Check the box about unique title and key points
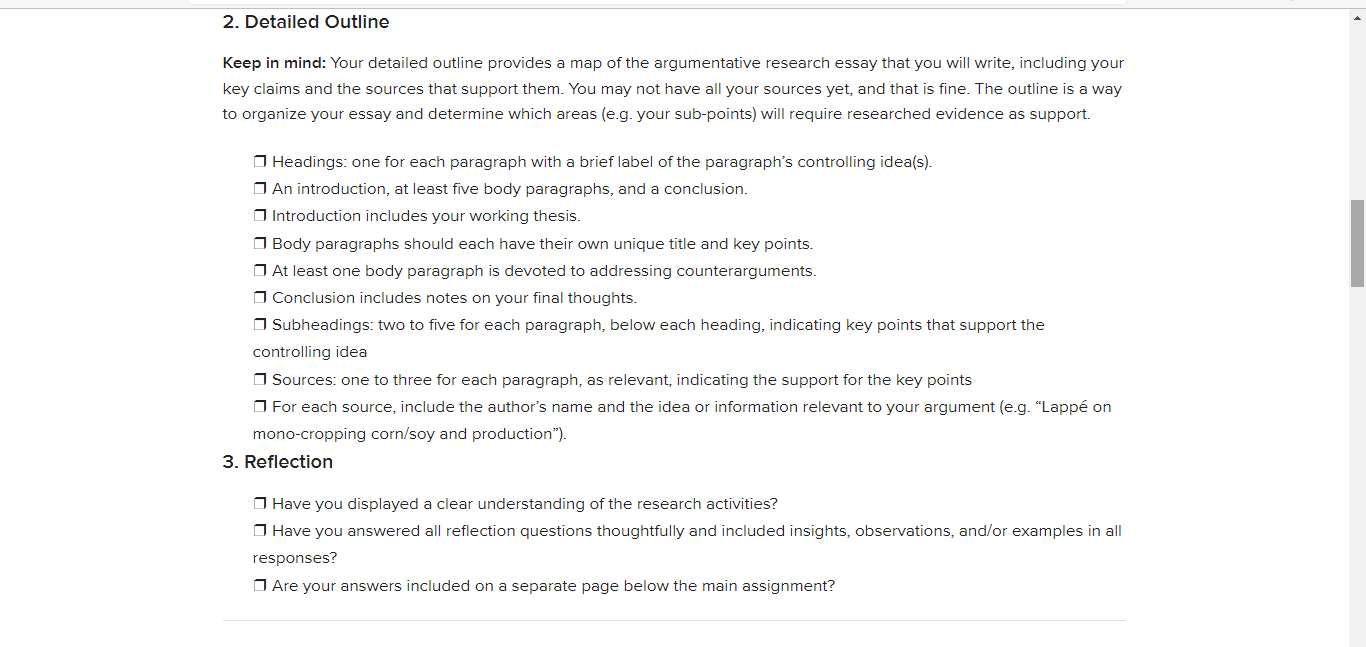Screen dimensions: 1366x647 tap(260, 244)
